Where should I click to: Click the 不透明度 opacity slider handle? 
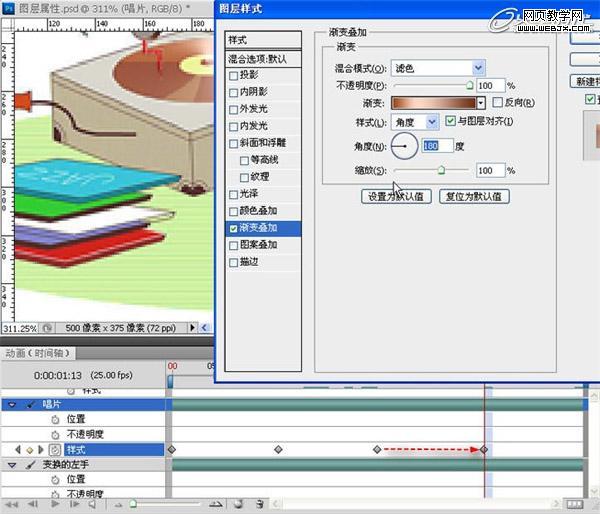click(x=469, y=87)
